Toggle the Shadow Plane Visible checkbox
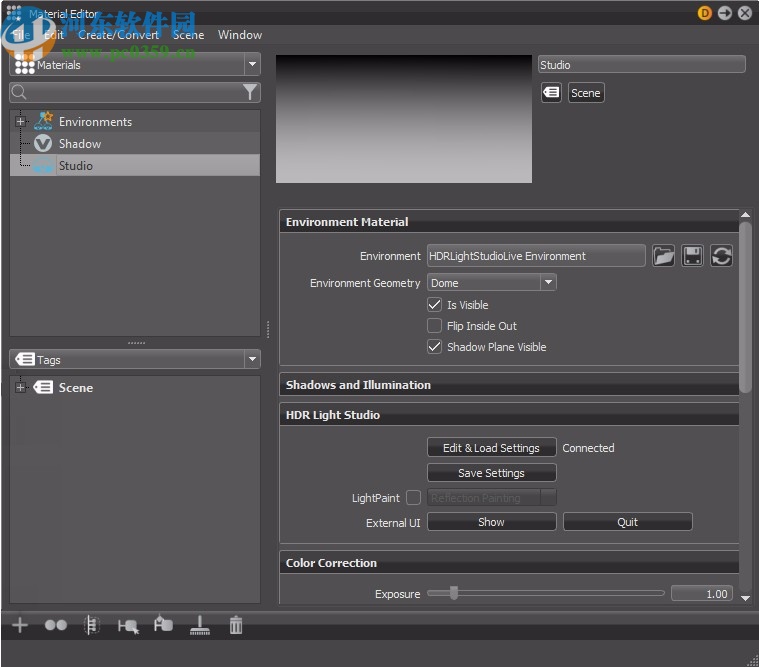The image size is (759, 667). coord(434,347)
